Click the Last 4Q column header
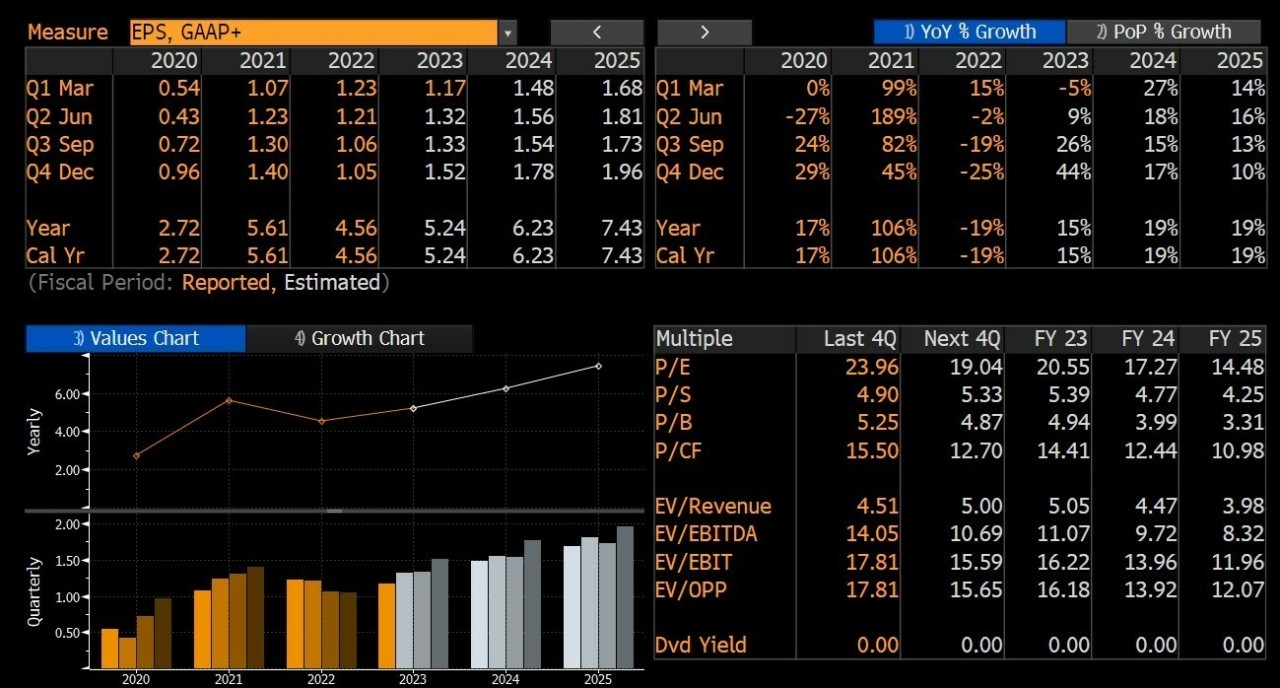 [860, 338]
